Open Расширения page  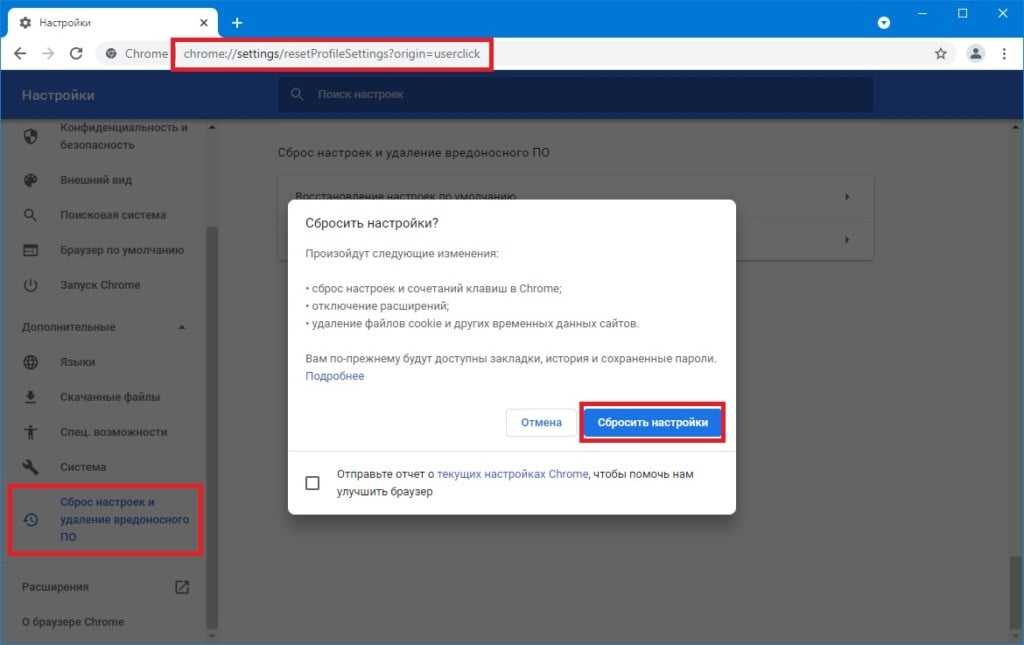55,587
